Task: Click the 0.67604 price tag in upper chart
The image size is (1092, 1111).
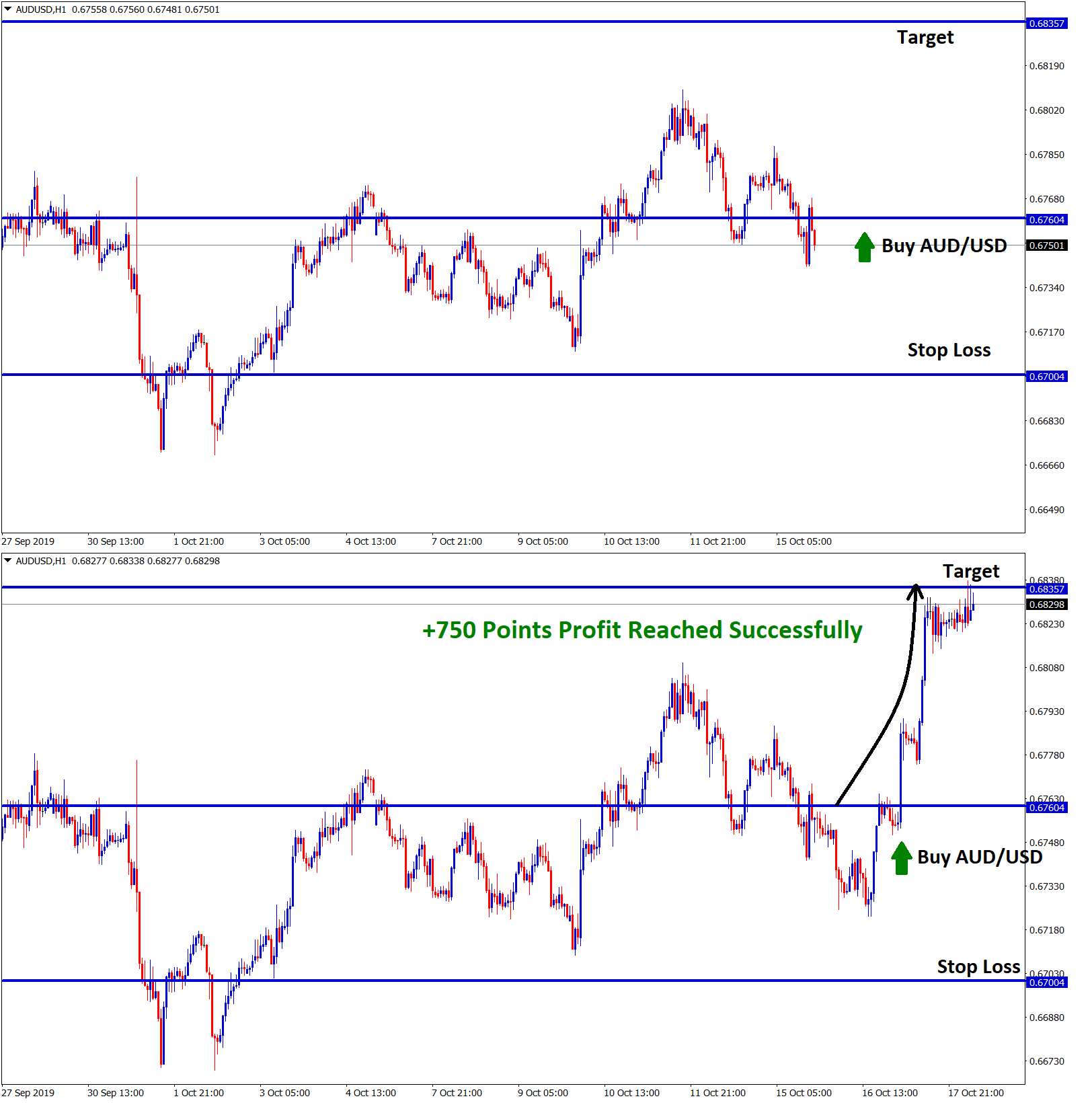Action: coord(1047,220)
